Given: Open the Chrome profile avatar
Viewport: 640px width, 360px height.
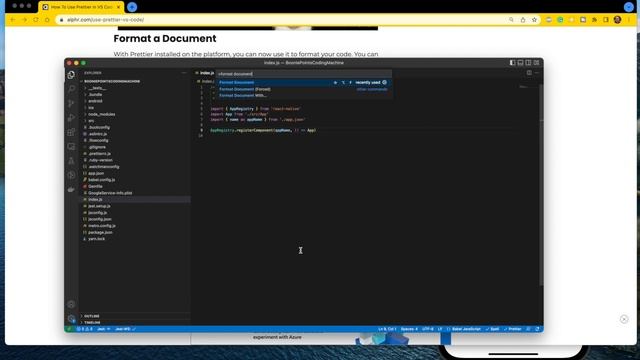Looking at the screenshot, I should 617,20.
